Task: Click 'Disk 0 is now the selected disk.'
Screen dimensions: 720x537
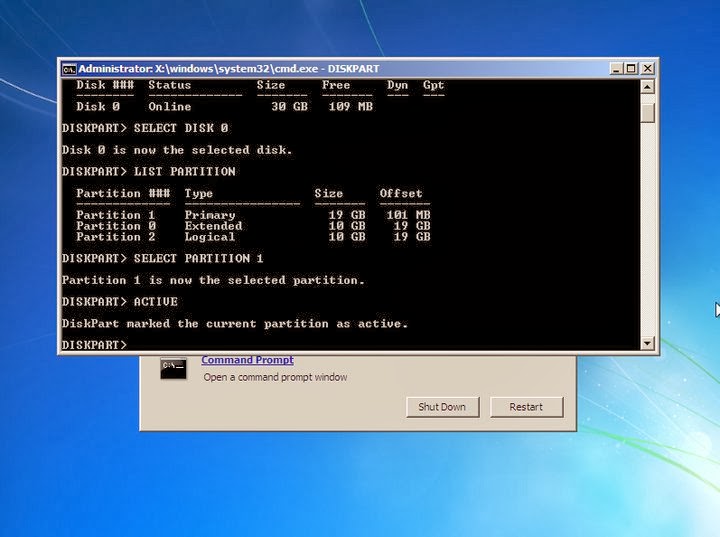Action: [177, 150]
